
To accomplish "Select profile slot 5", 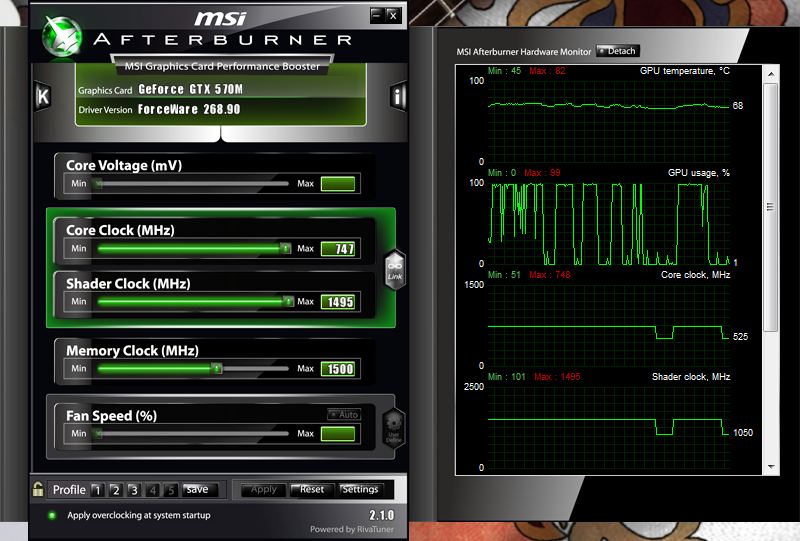I will tap(170, 490).
